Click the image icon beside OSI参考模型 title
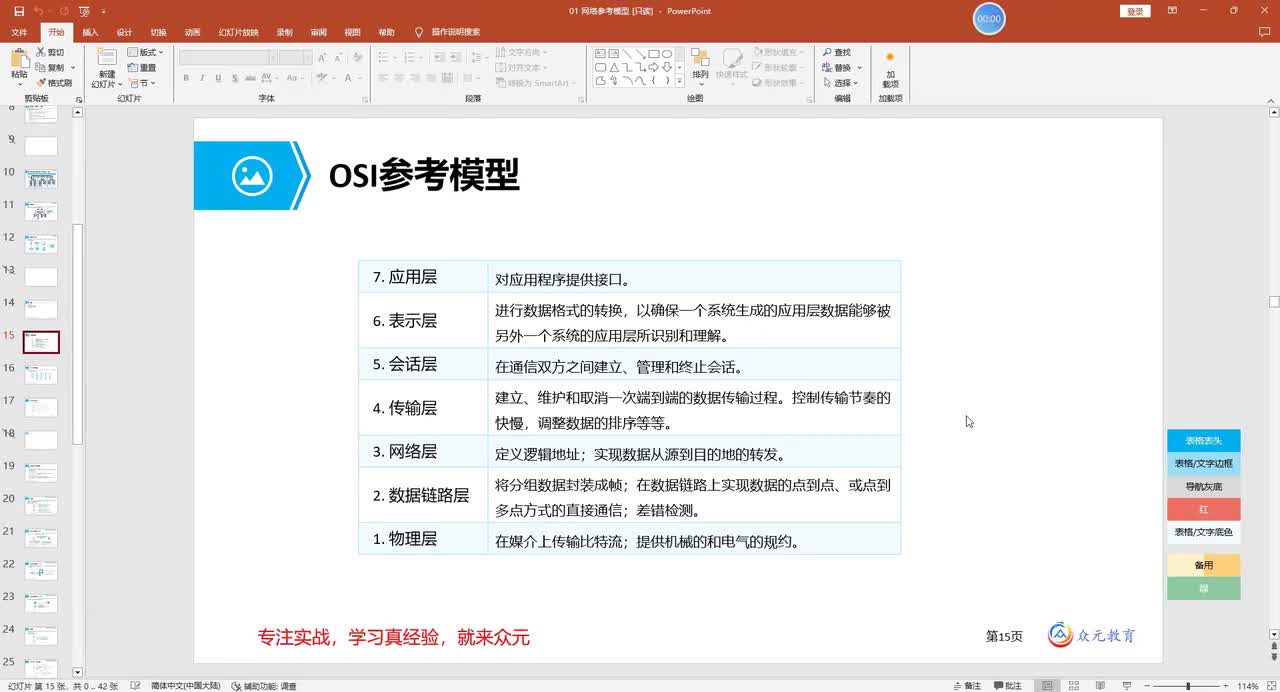 [252, 176]
